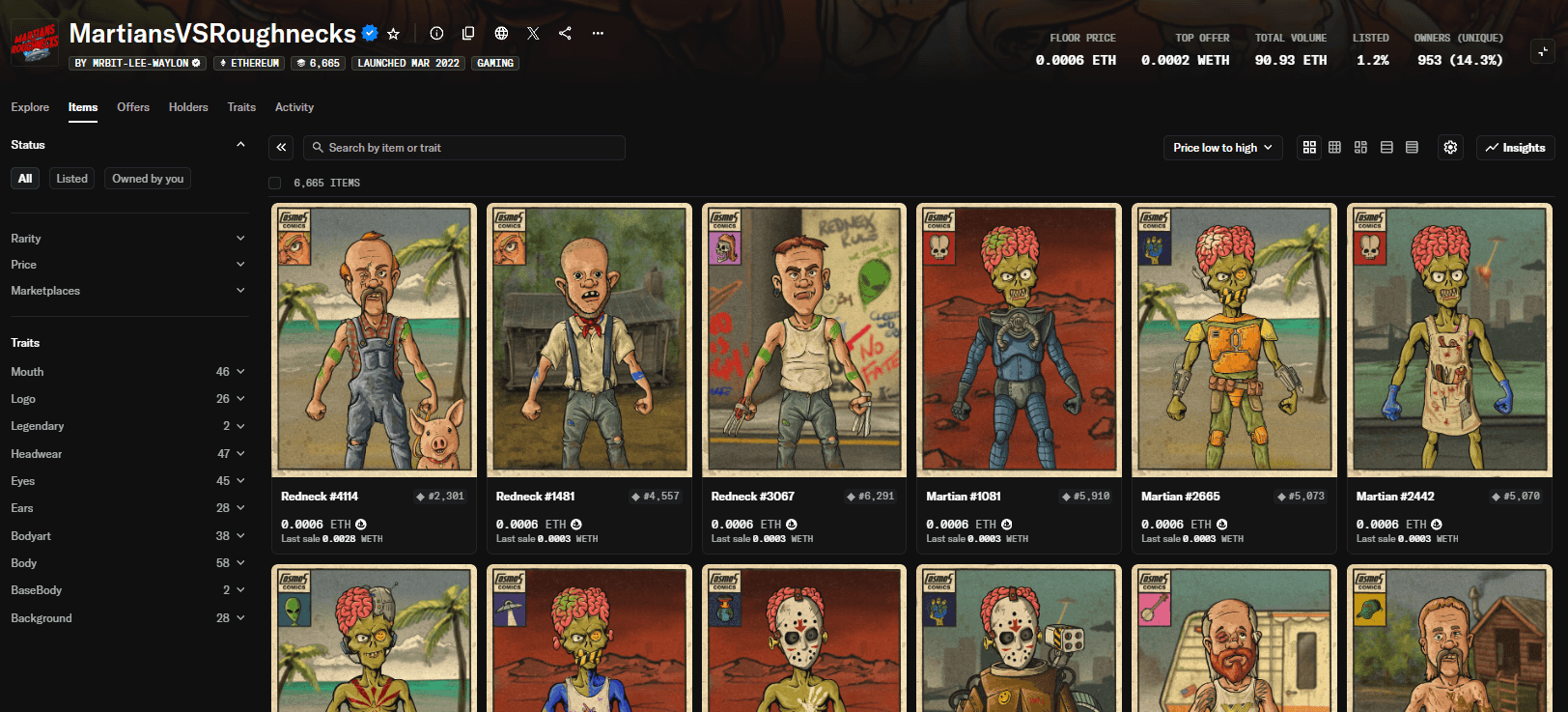
Task: Select the Listed status filter
Action: click(71, 179)
